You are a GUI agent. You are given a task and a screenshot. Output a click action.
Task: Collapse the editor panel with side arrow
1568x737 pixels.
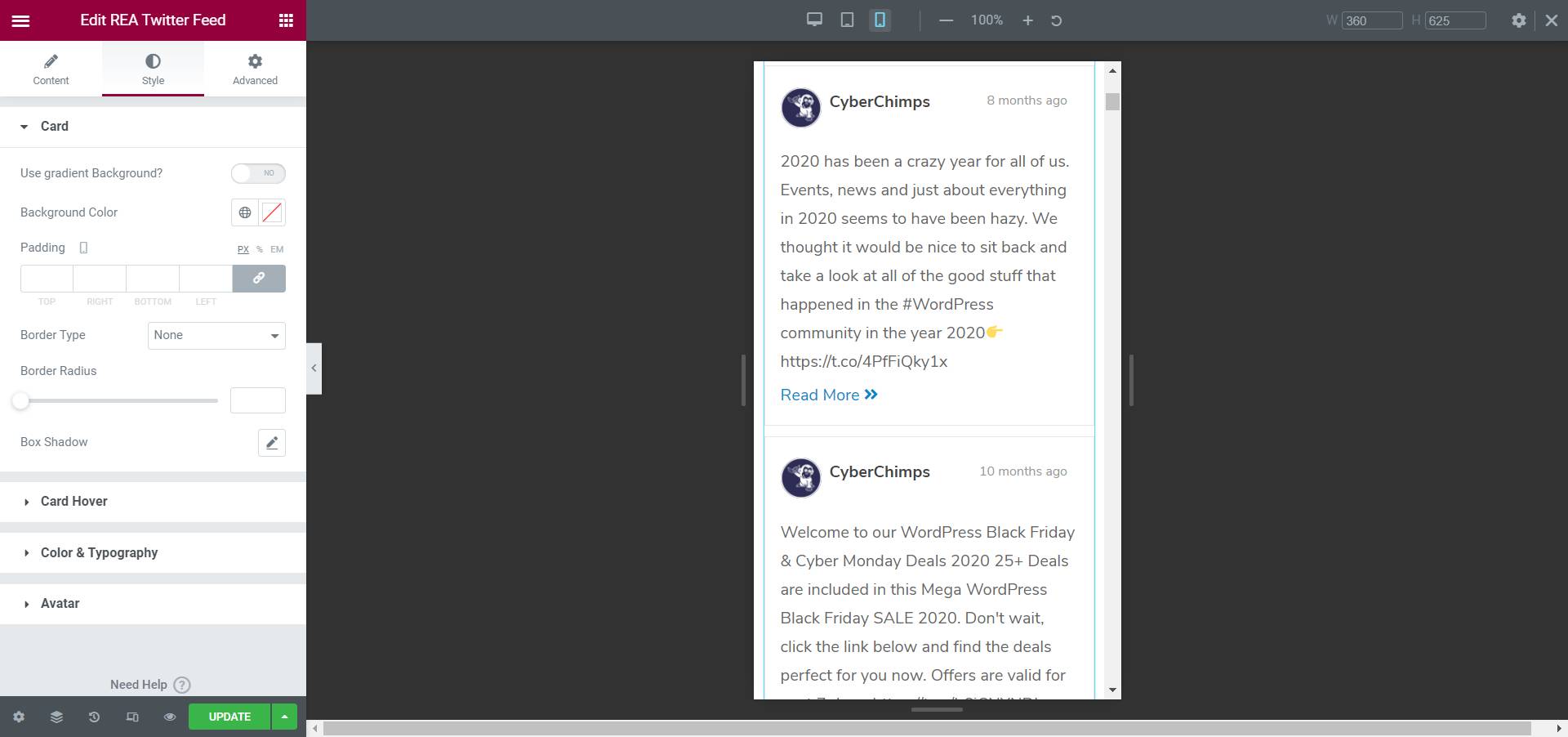314,368
